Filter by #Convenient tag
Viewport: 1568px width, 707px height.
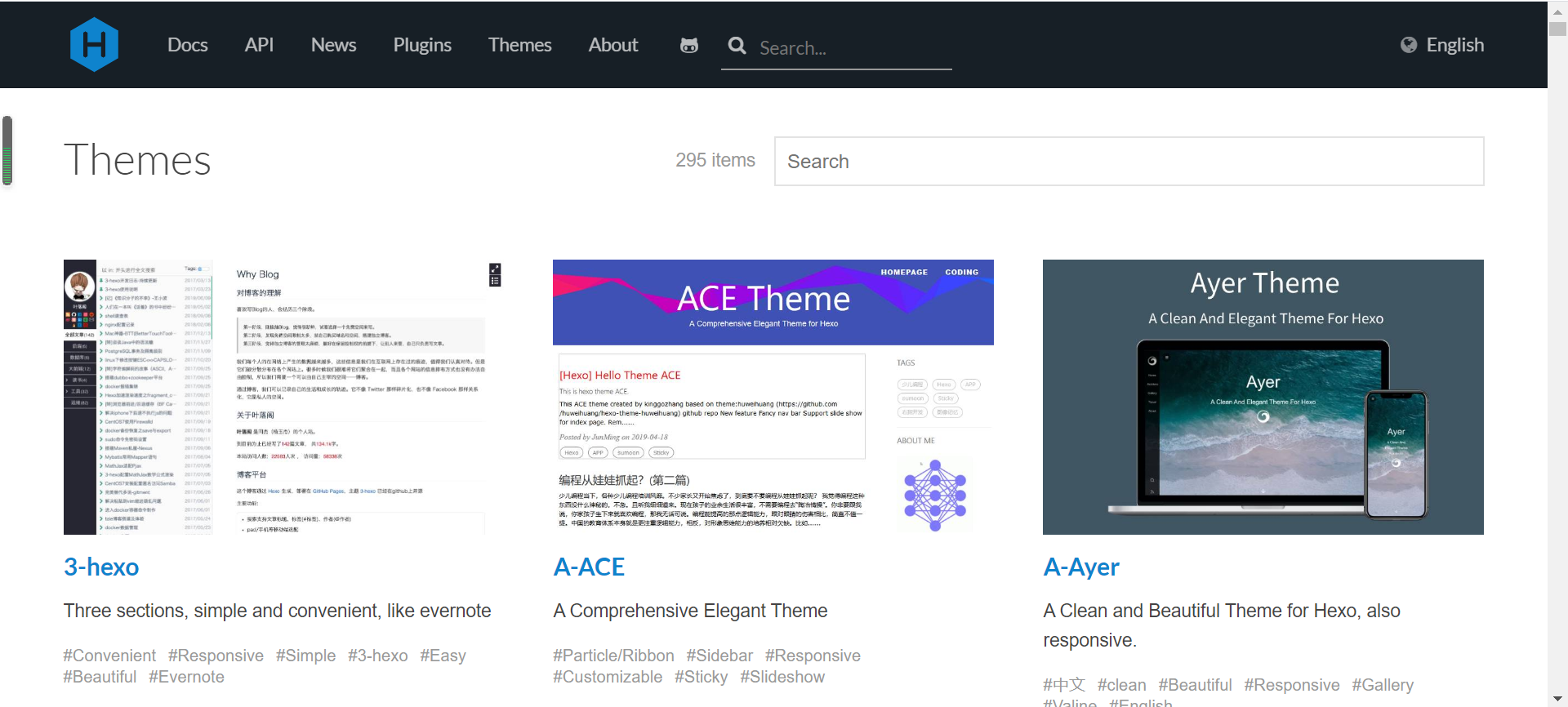(109, 656)
